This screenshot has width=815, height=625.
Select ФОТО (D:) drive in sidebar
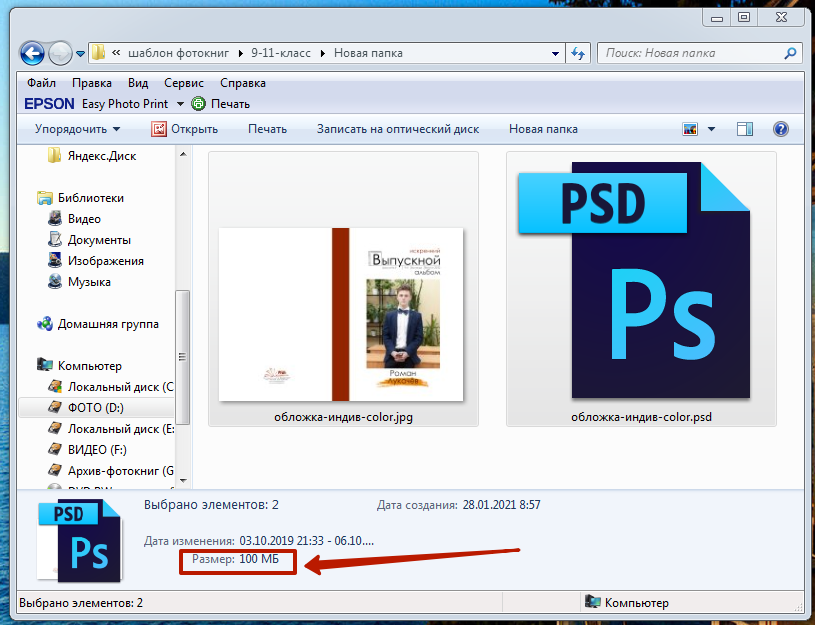click(x=95, y=408)
